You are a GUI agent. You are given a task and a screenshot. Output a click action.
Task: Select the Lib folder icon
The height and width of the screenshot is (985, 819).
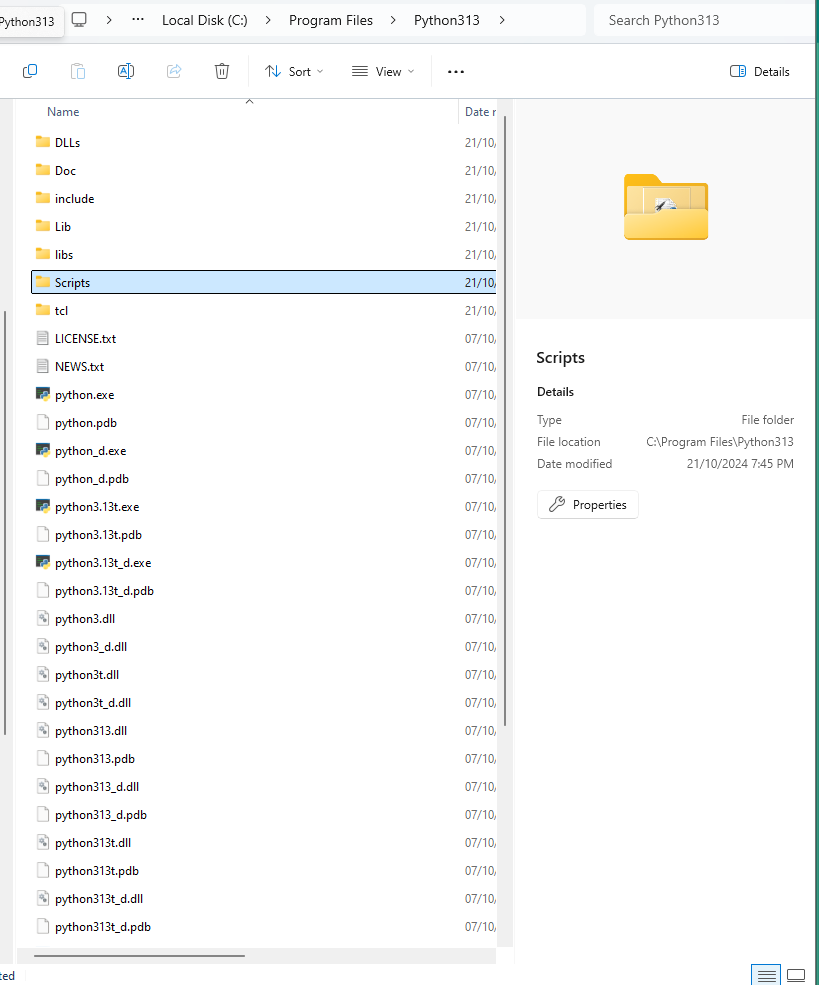click(x=43, y=226)
